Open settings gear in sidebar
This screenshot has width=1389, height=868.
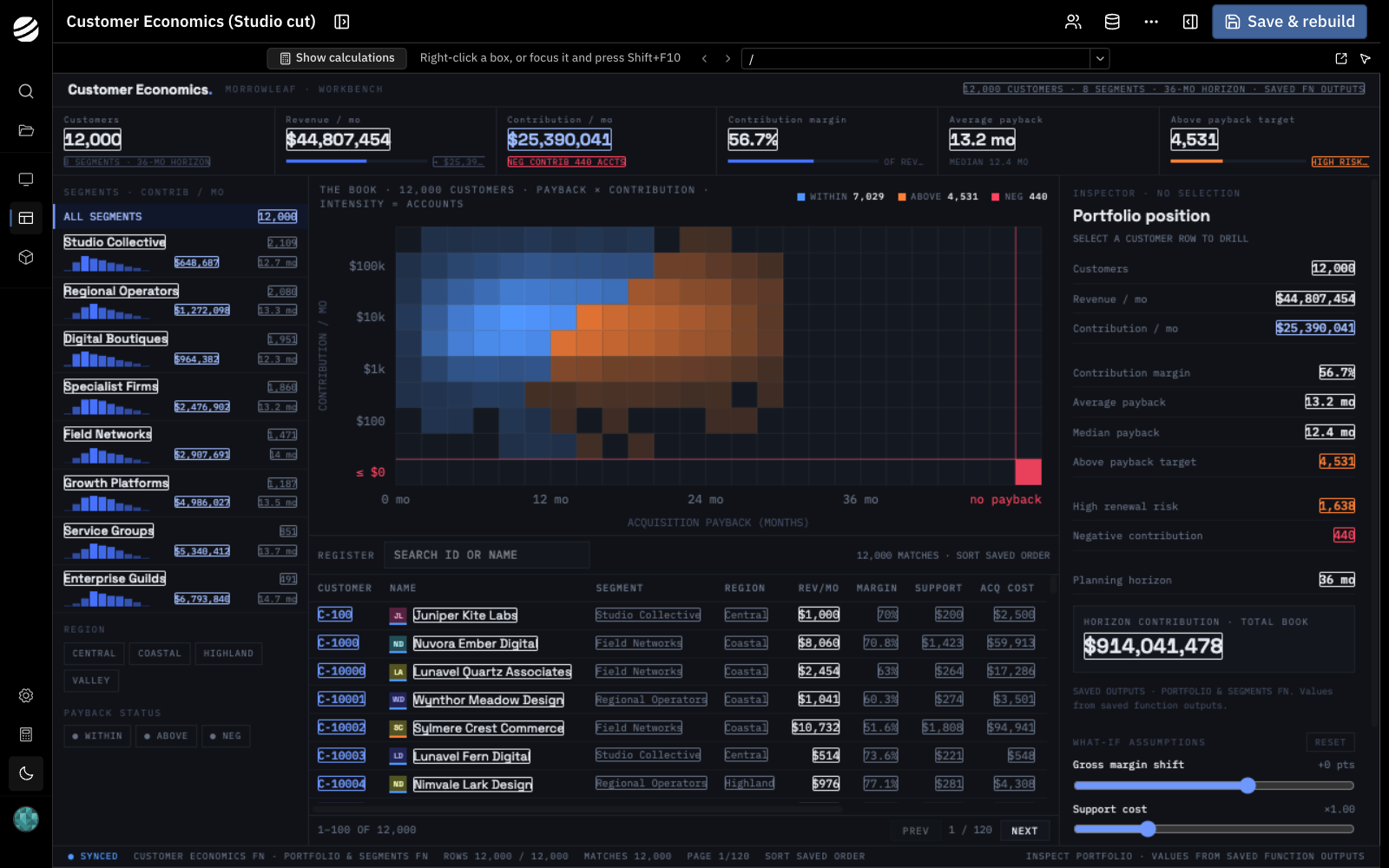tap(26, 695)
